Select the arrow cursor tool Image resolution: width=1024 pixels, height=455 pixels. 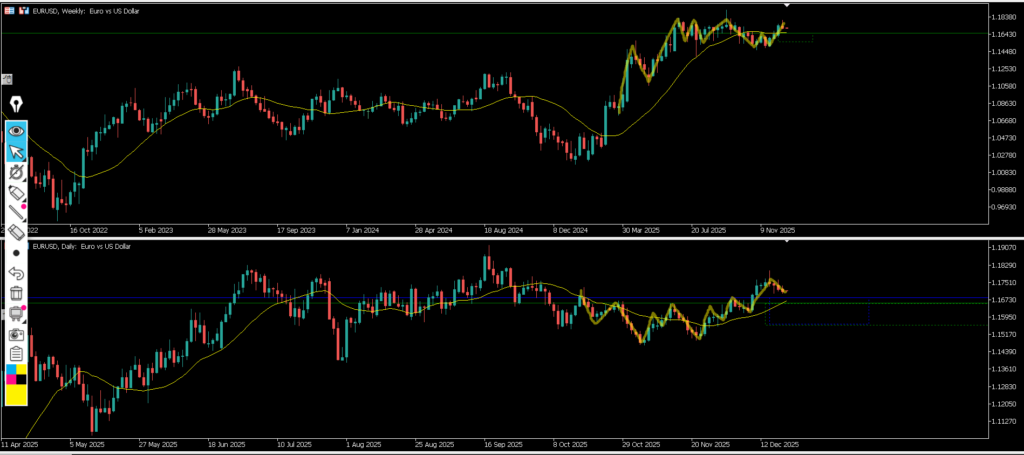(x=16, y=152)
